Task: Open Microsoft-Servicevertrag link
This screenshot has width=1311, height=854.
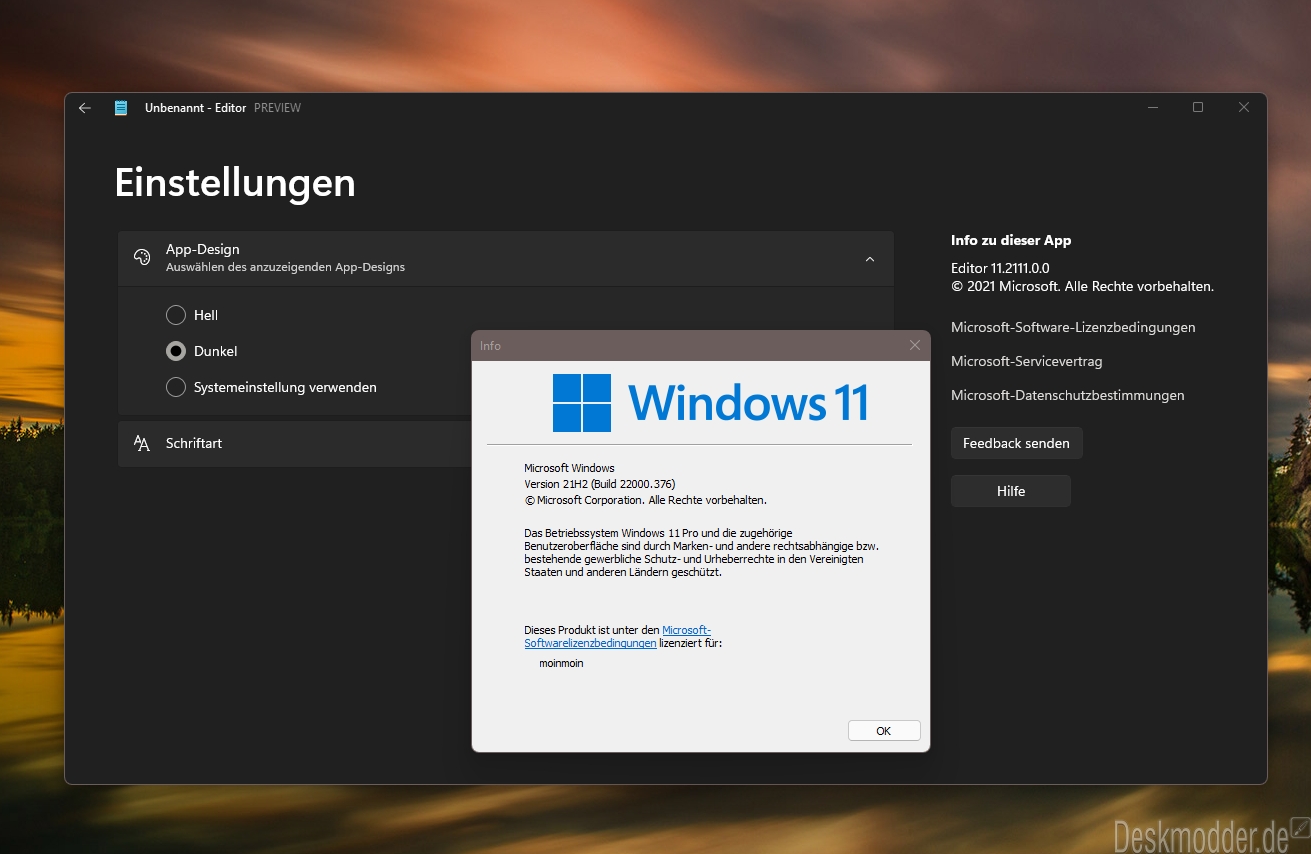Action: pos(1026,361)
